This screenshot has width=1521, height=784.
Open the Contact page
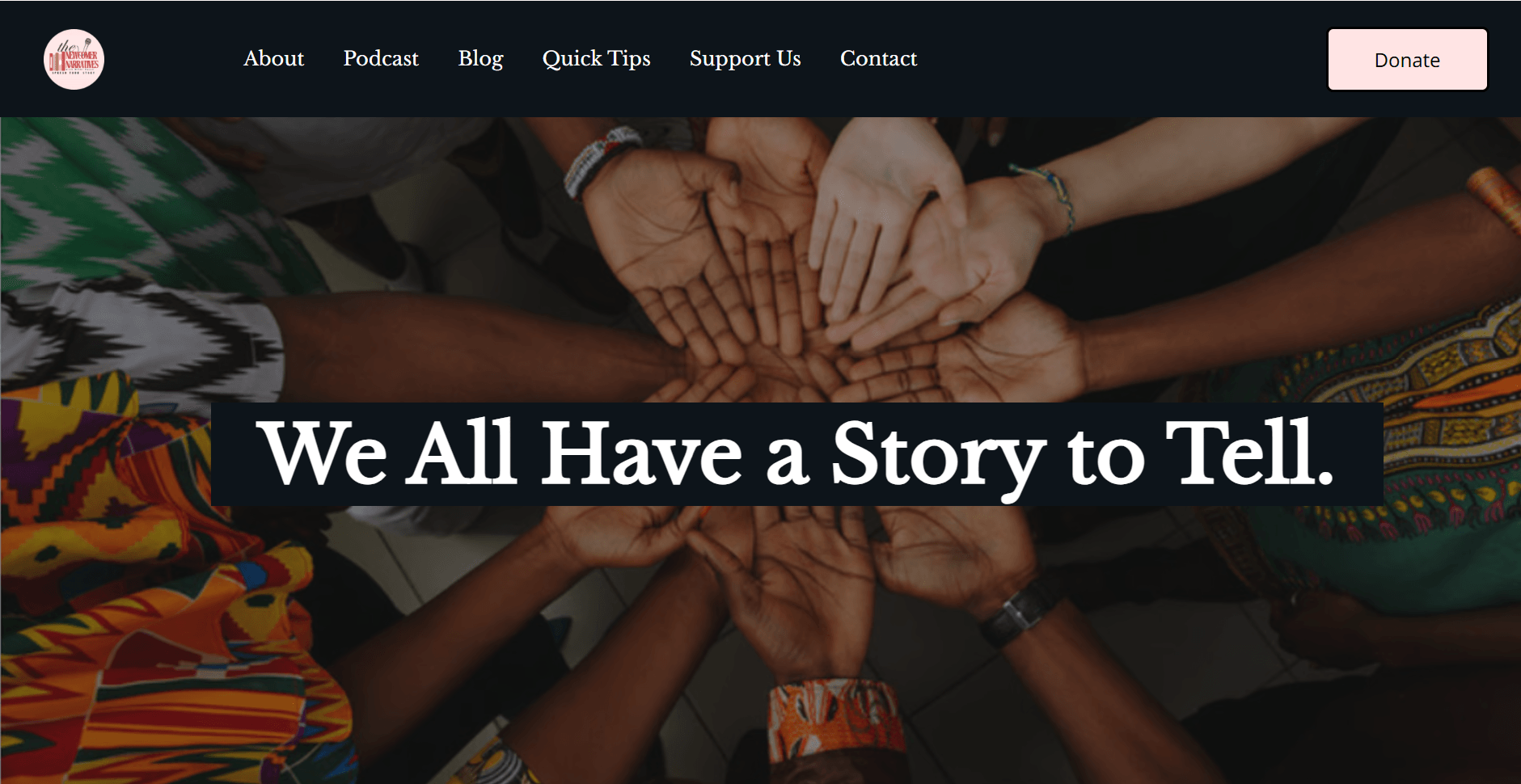click(878, 58)
